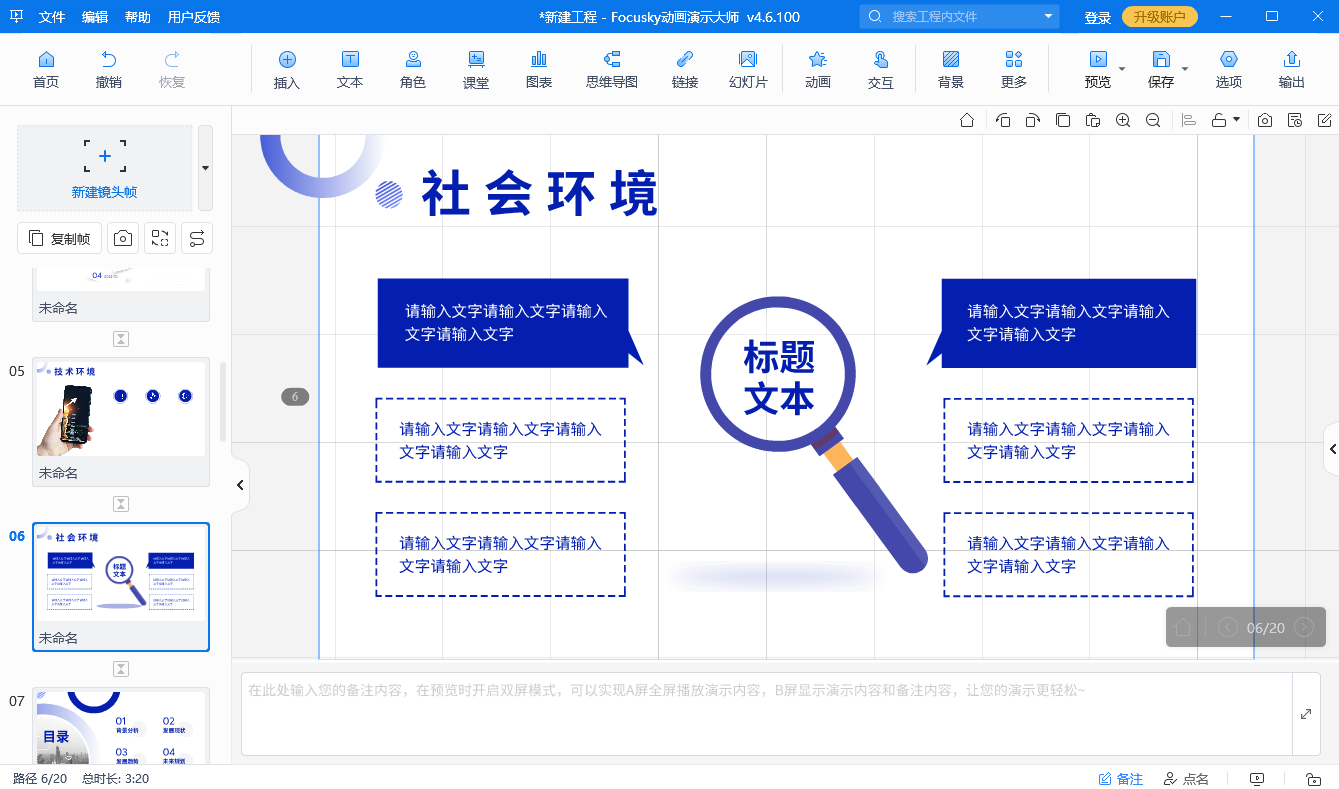Click the 链接 link tool
Image resolution: width=1339 pixels, height=789 pixels.
point(685,69)
